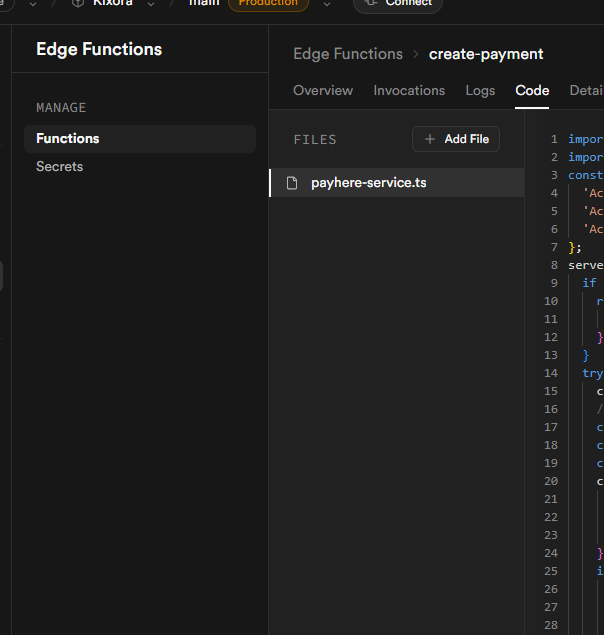Expand the project selector chevron beside Kixora

pyautogui.click(x=151, y=4)
